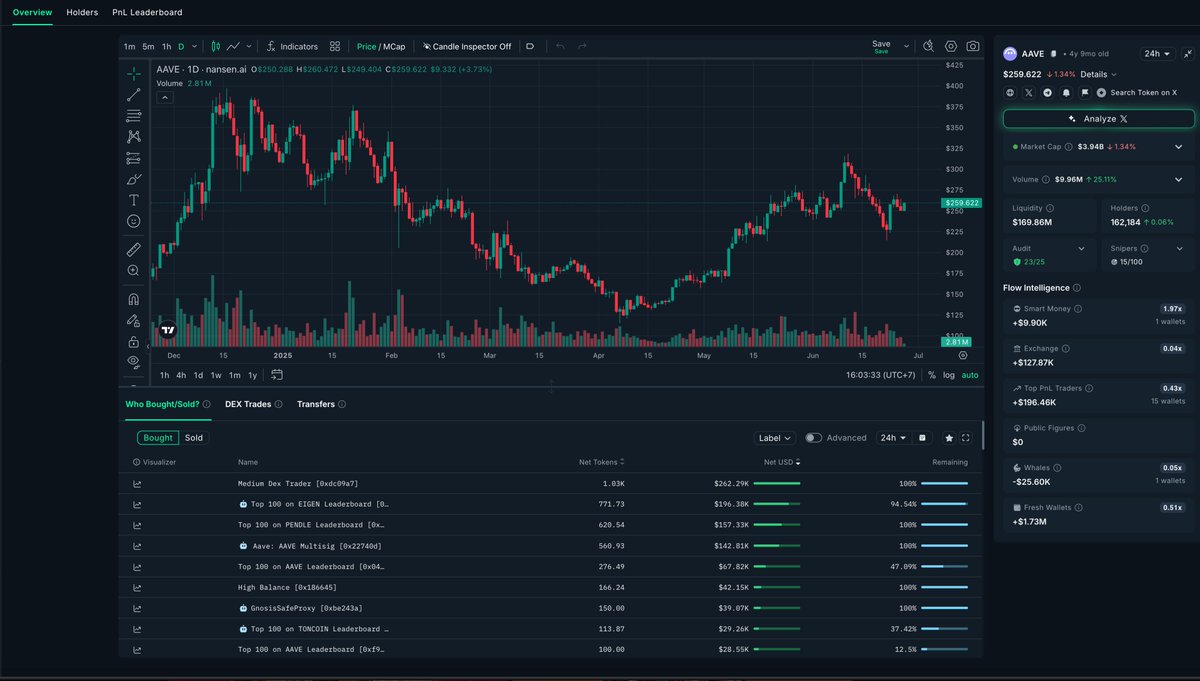Toggle the auto scale option
This screenshot has width=1200, height=681.
click(970, 375)
